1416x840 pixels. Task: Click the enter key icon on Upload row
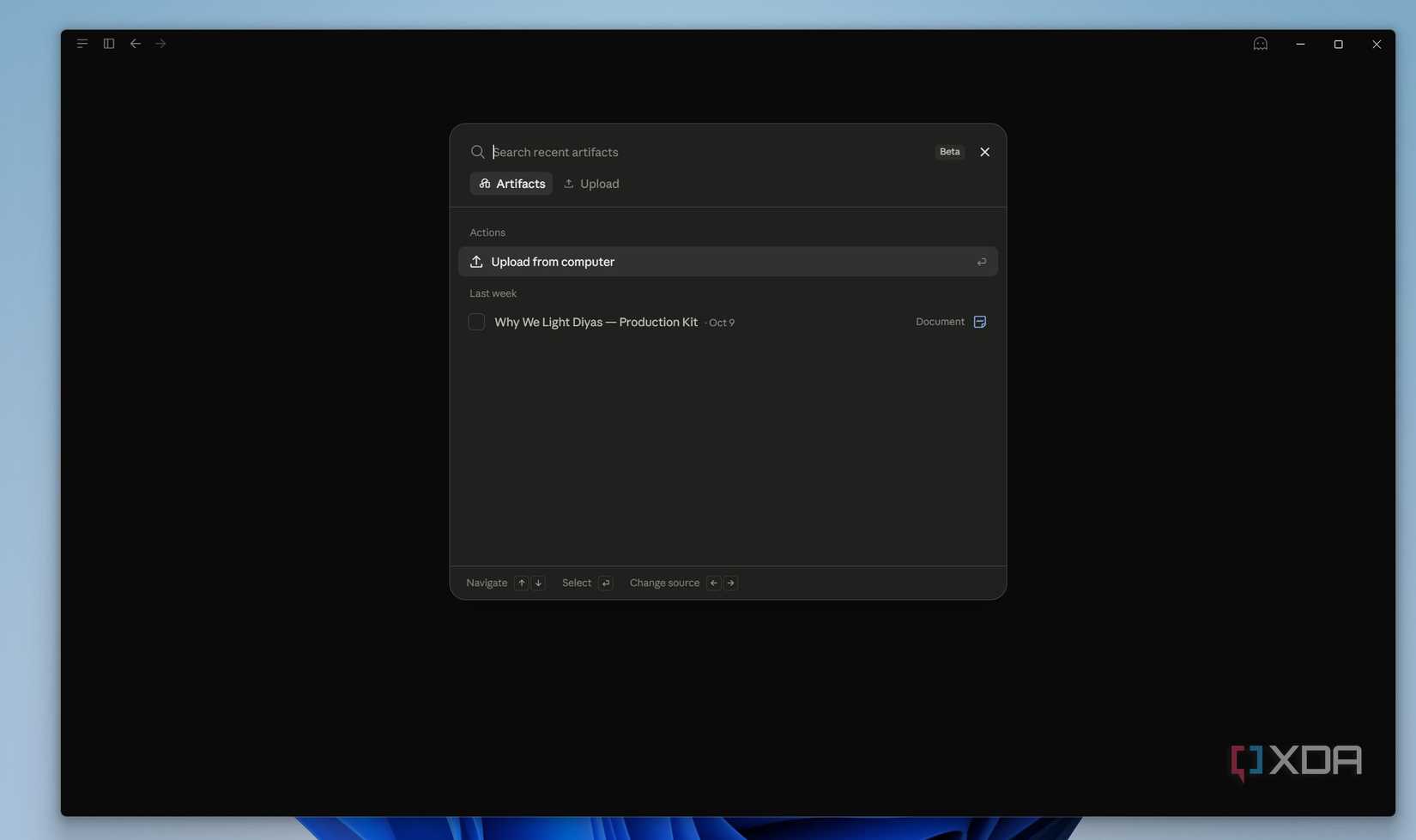[982, 262]
